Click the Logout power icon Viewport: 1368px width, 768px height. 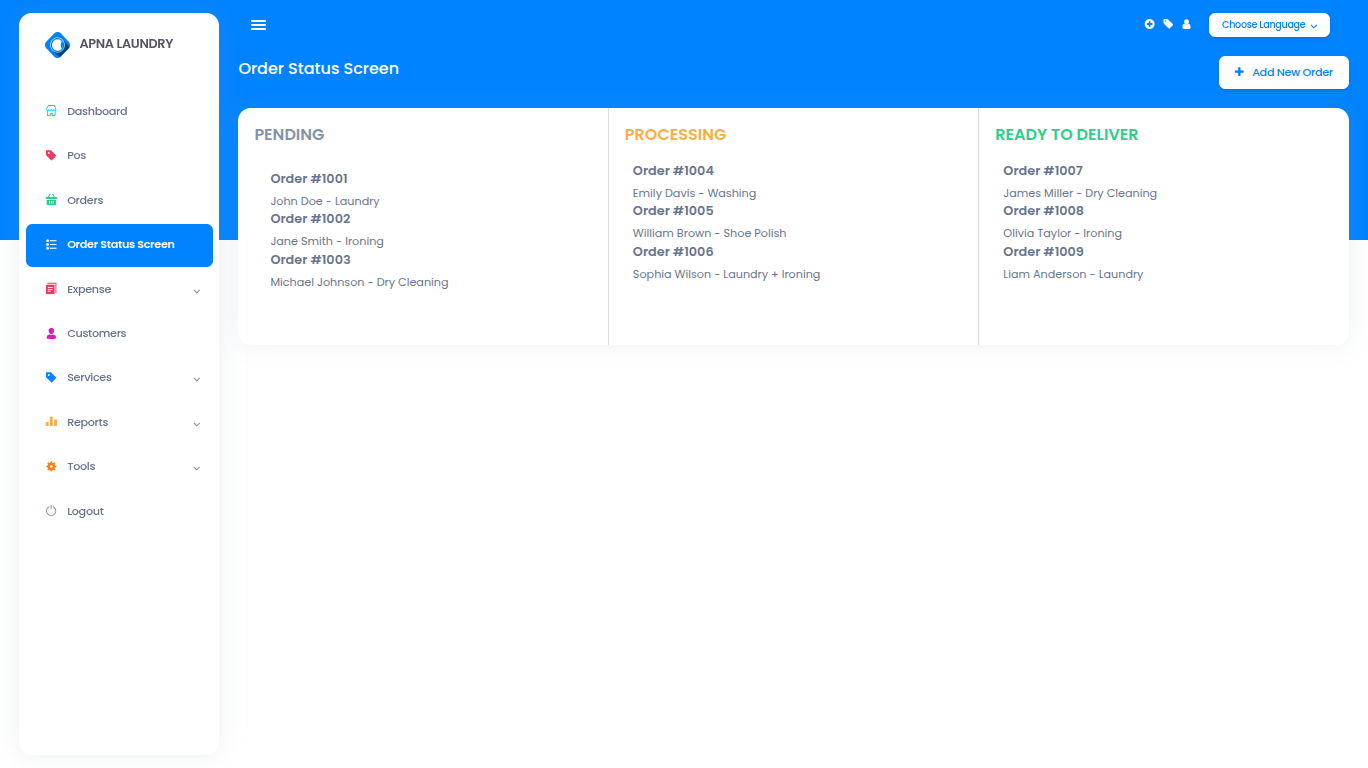click(50, 510)
